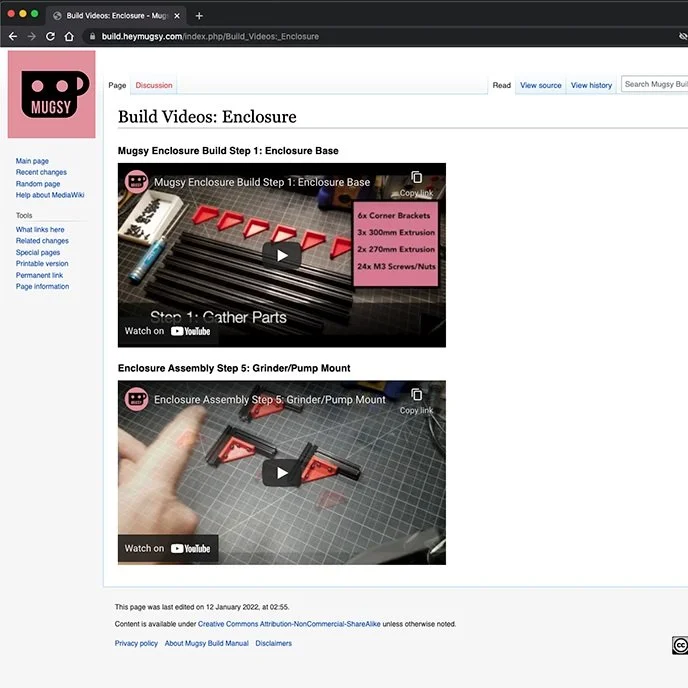This screenshot has height=688, width=688.
Task: Click the browser address bar URL
Action: (x=210, y=36)
